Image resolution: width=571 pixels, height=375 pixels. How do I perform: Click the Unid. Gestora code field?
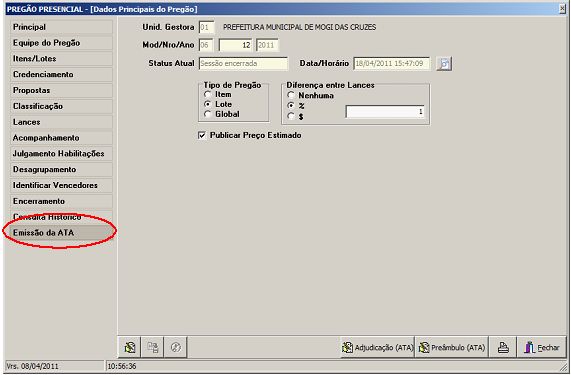tap(206, 27)
